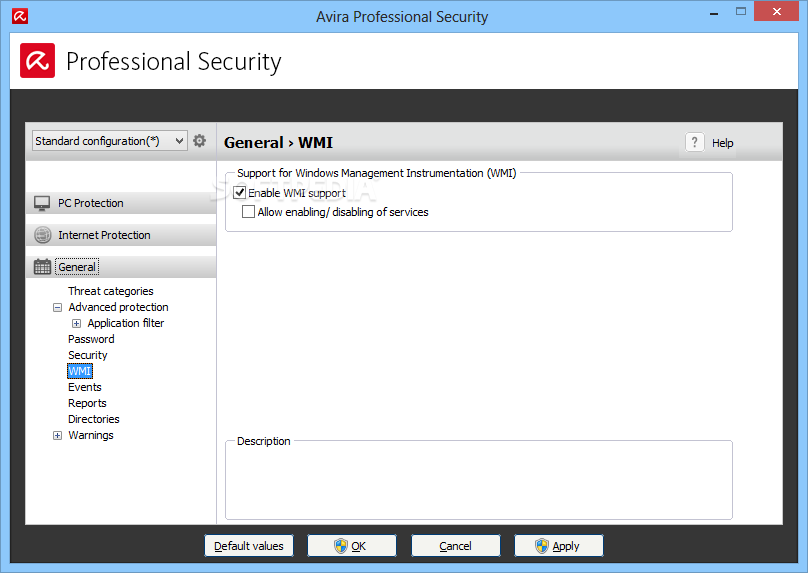Screen dimensions: 808x573
Task: Open the Standard configuration dropdown
Action: point(109,141)
